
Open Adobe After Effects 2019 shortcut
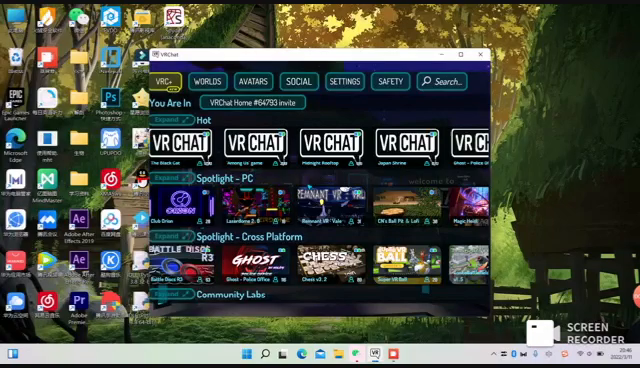tap(79, 226)
